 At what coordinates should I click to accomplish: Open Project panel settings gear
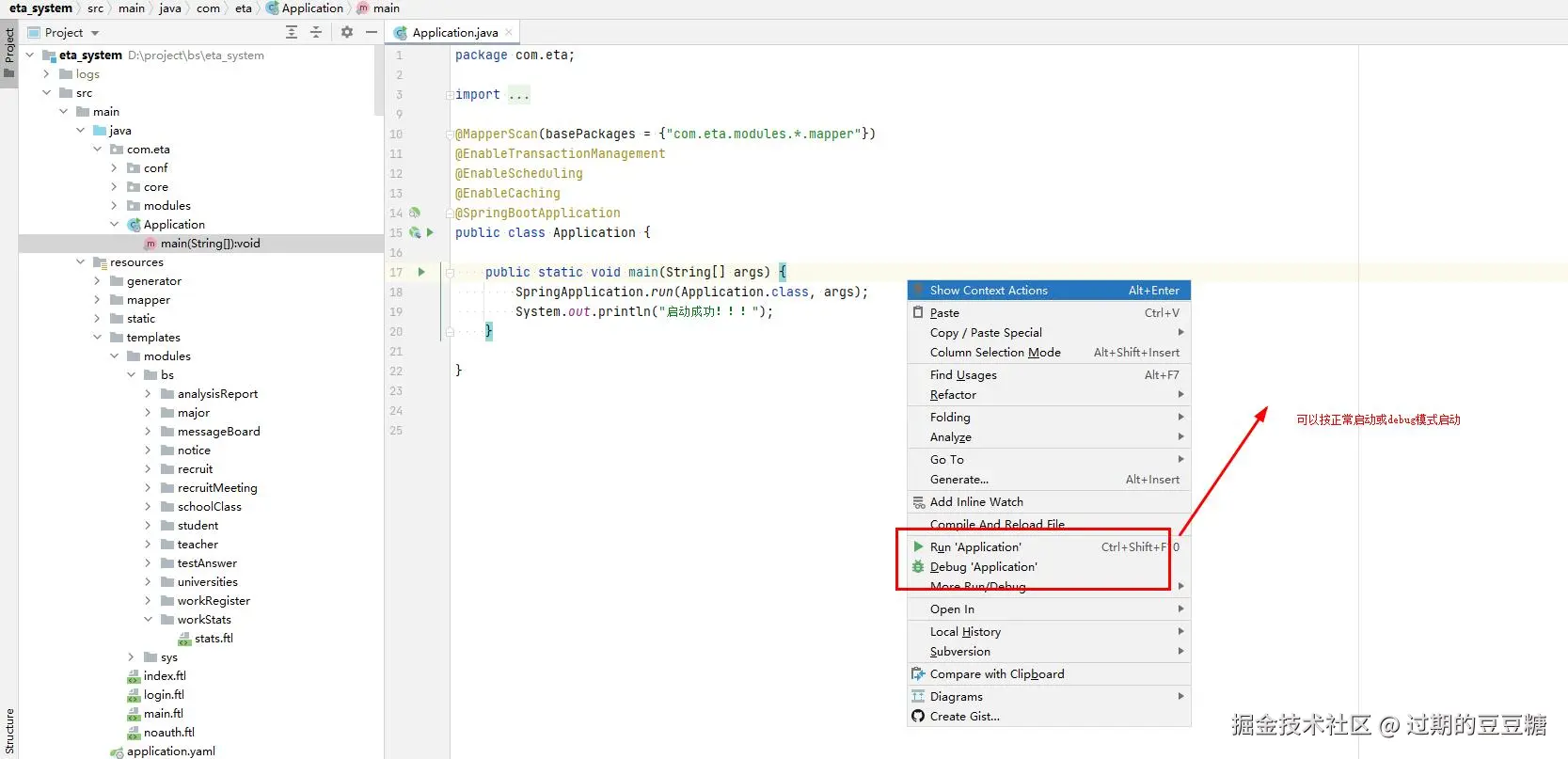(347, 32)
